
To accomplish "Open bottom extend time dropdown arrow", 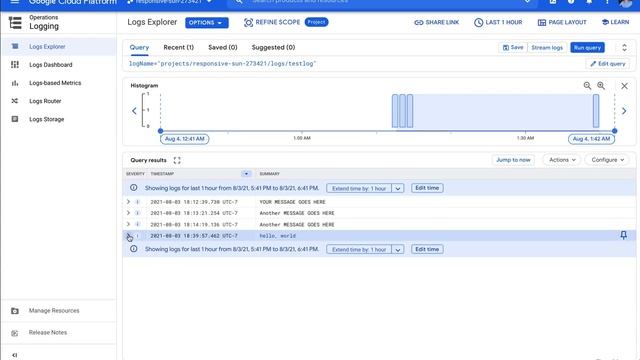I will 398,249.
